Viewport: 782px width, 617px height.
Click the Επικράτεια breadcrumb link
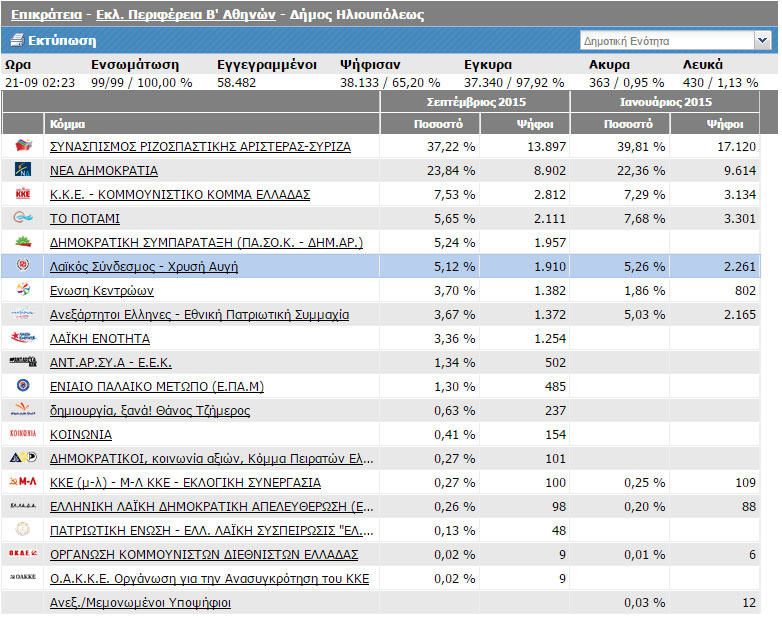pos(44,15)
